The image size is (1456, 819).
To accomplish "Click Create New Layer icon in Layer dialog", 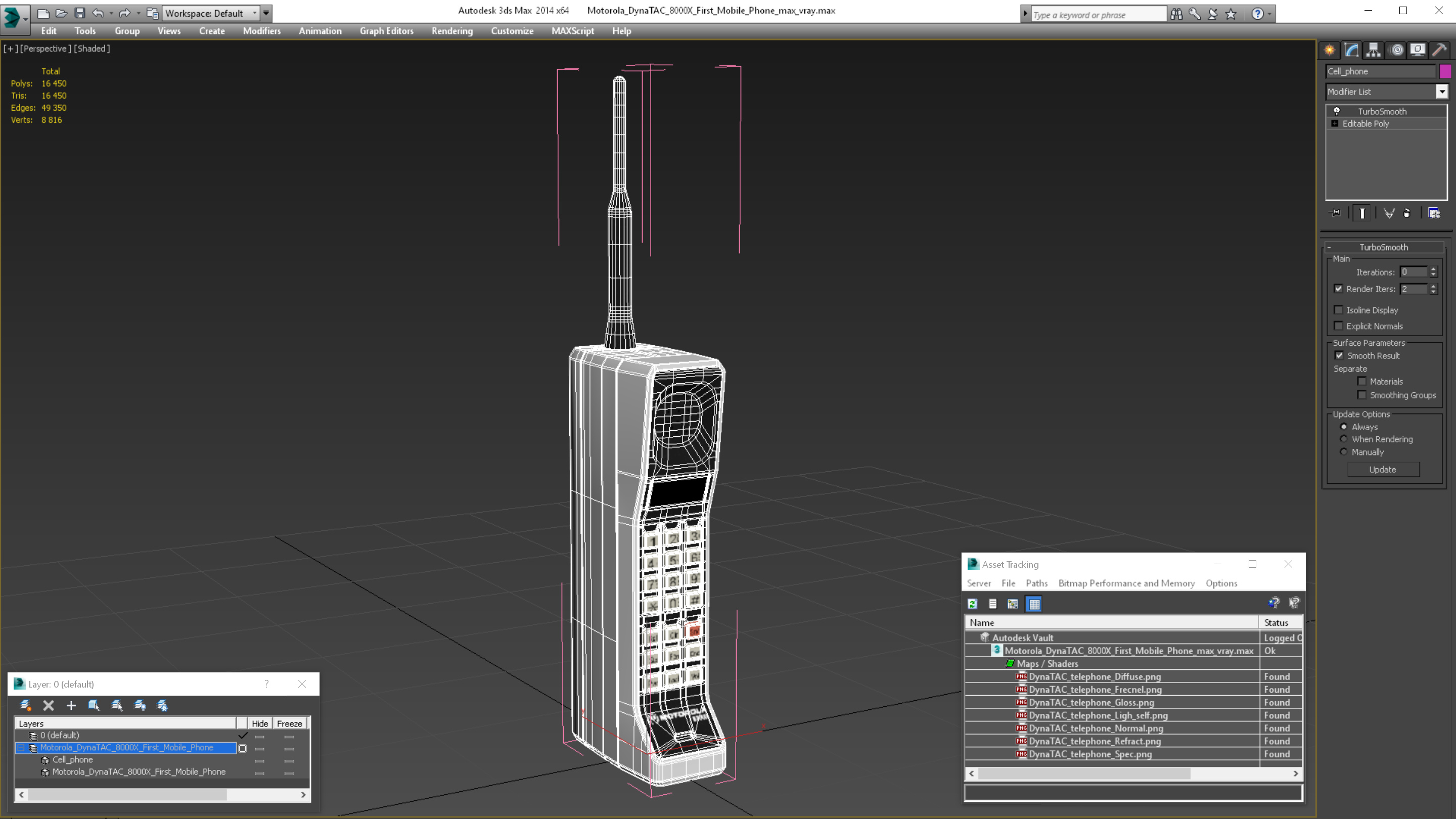I will pyautogui.click(x=25, y=705).
